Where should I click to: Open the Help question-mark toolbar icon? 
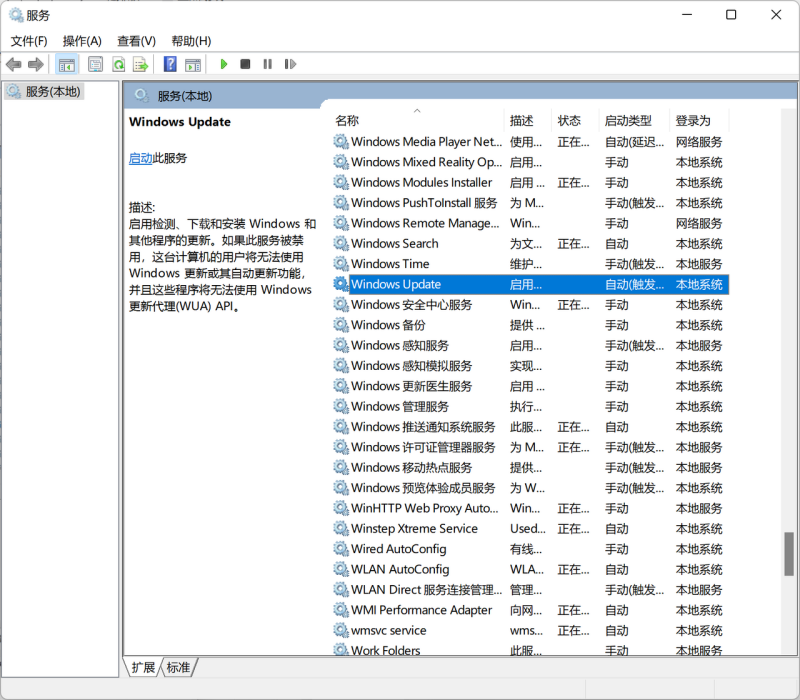170,64
